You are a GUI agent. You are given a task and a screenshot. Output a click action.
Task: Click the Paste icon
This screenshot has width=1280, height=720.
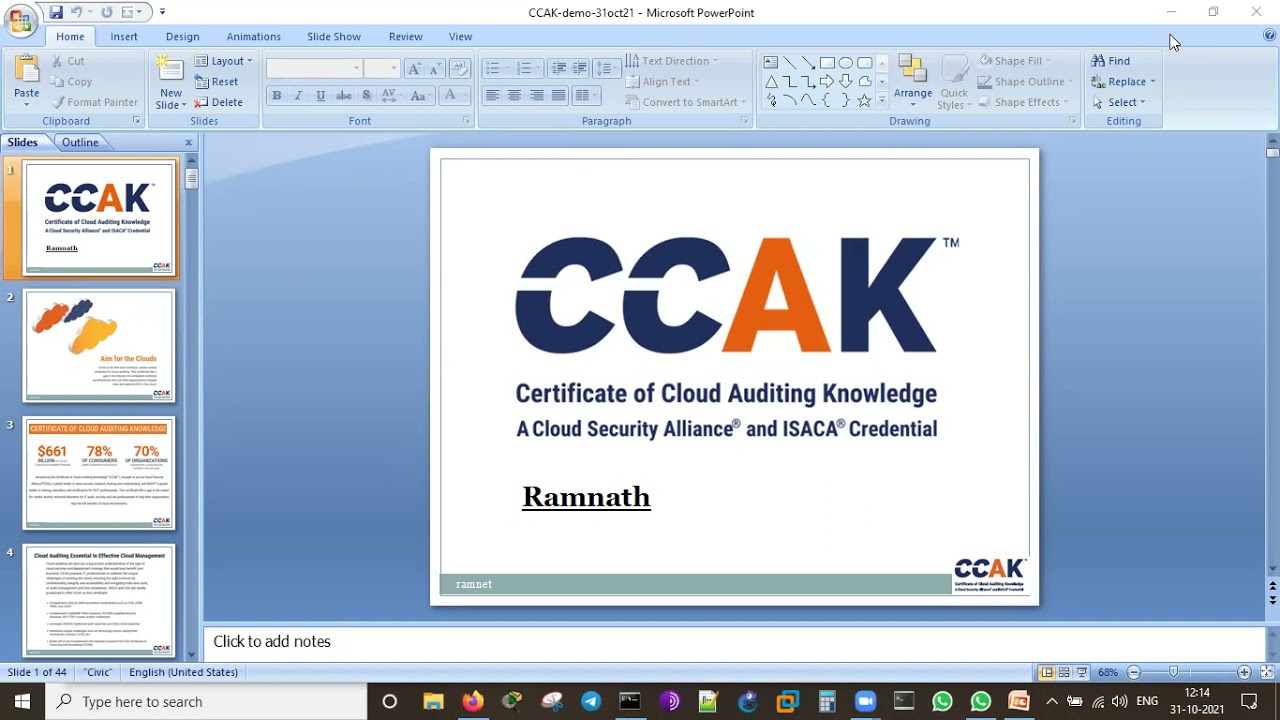[x=27, y=70]
